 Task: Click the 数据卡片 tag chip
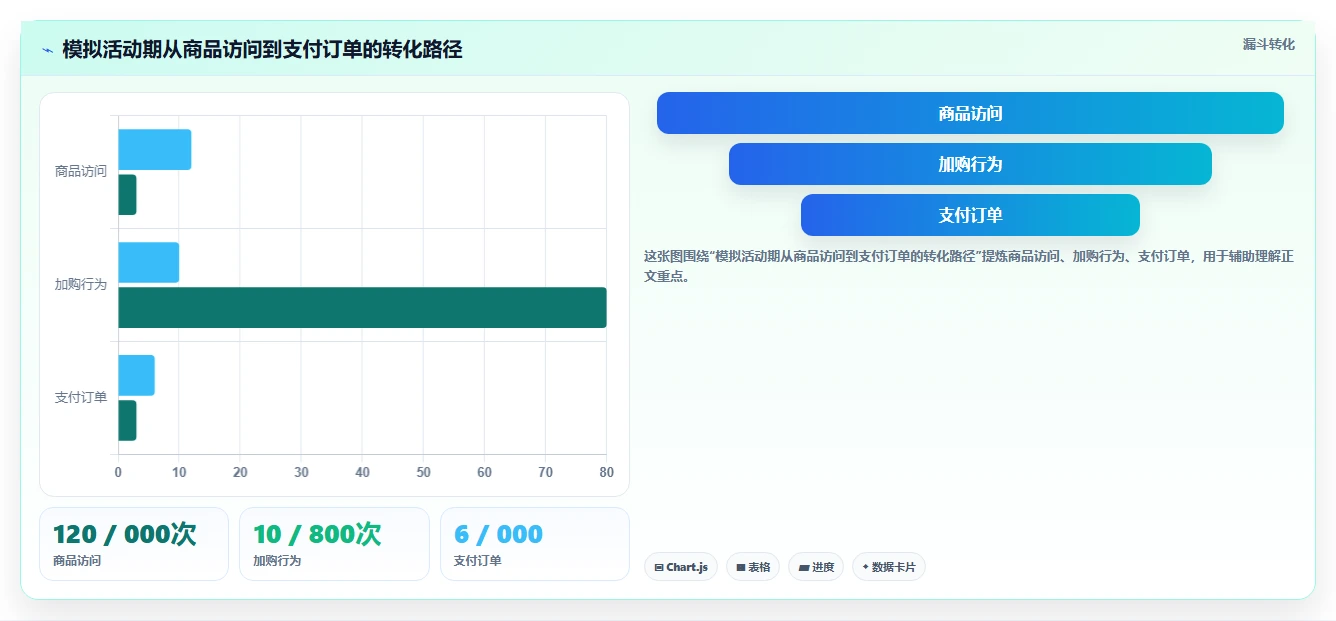pyautogui.click(x=889, y=567)
